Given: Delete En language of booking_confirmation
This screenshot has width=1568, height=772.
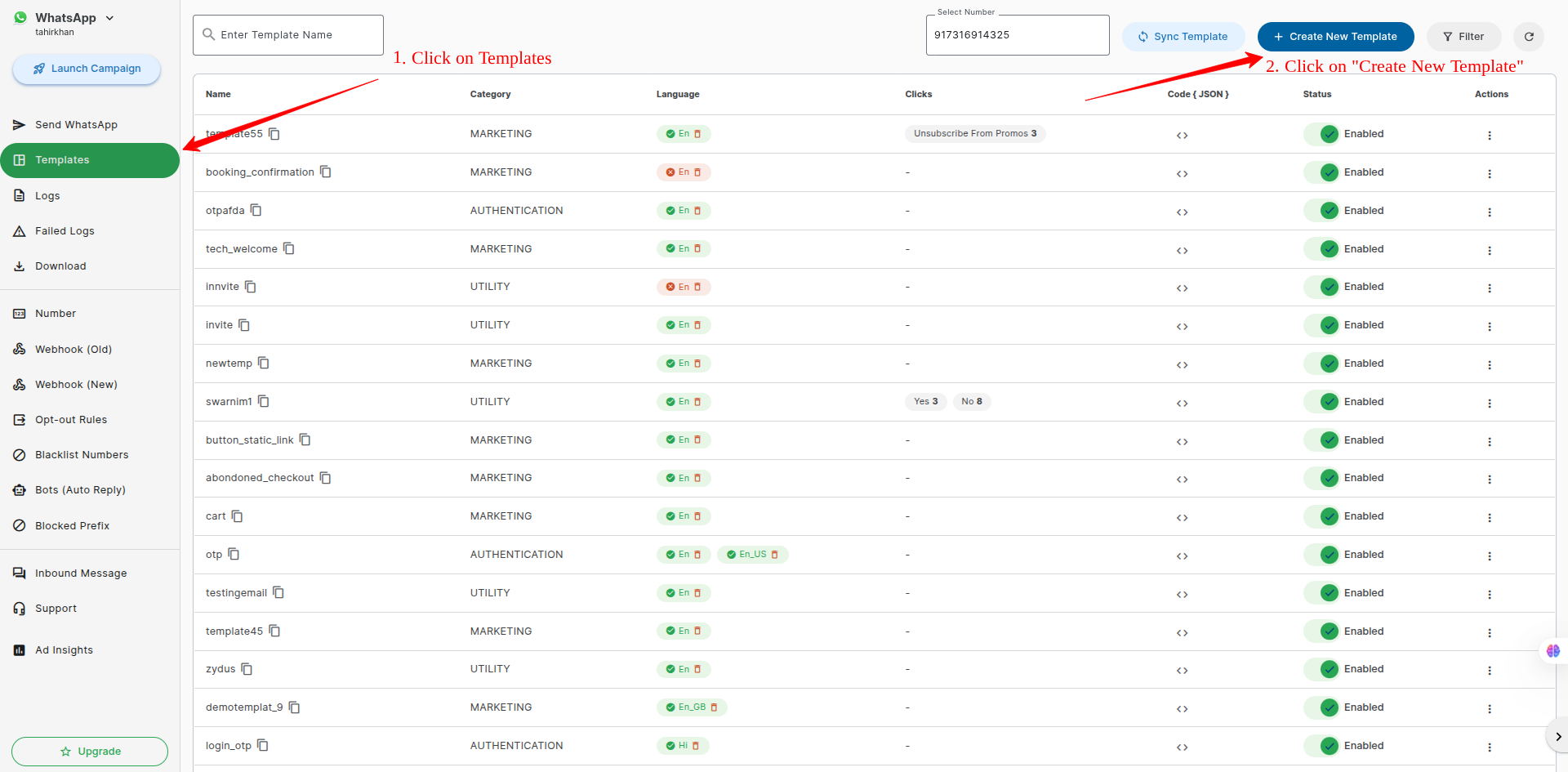Looking at the screenshot, I should click(x=697, y=172).
